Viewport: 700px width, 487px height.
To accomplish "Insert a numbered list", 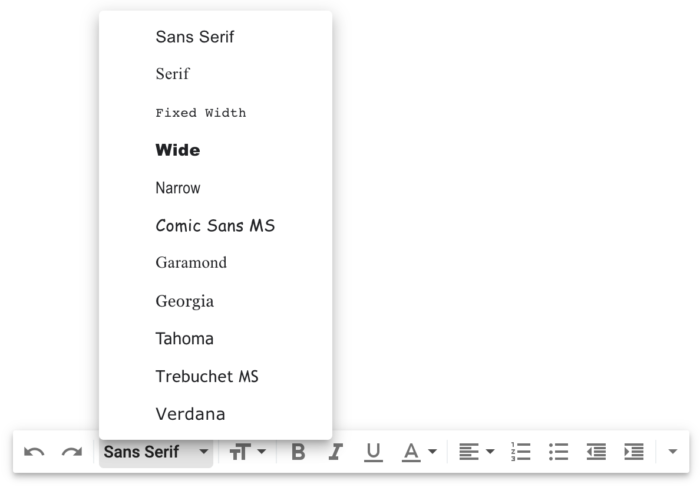I will coord(520,452).
